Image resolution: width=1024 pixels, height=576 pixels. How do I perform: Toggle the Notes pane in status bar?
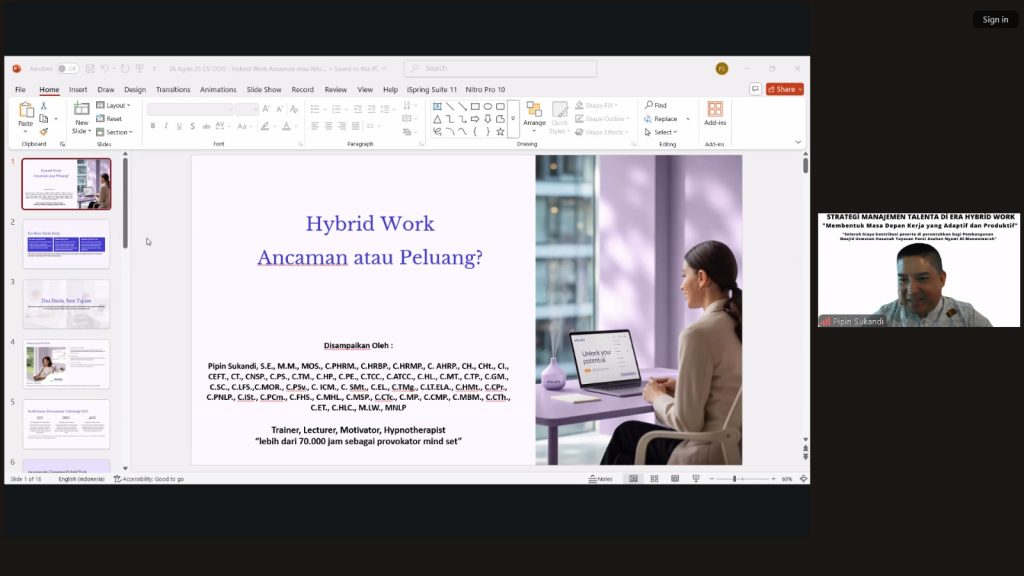tap(600, 479)
